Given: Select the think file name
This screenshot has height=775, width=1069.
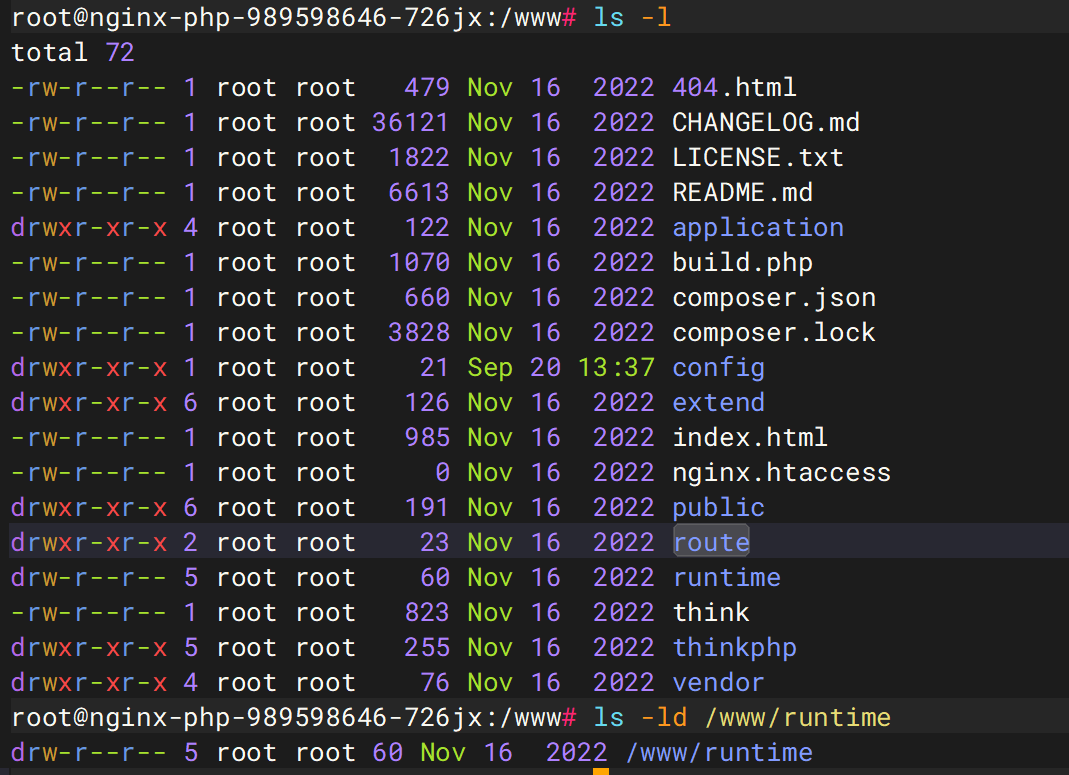Looking at the screenshot, I should tap(711, 613).
